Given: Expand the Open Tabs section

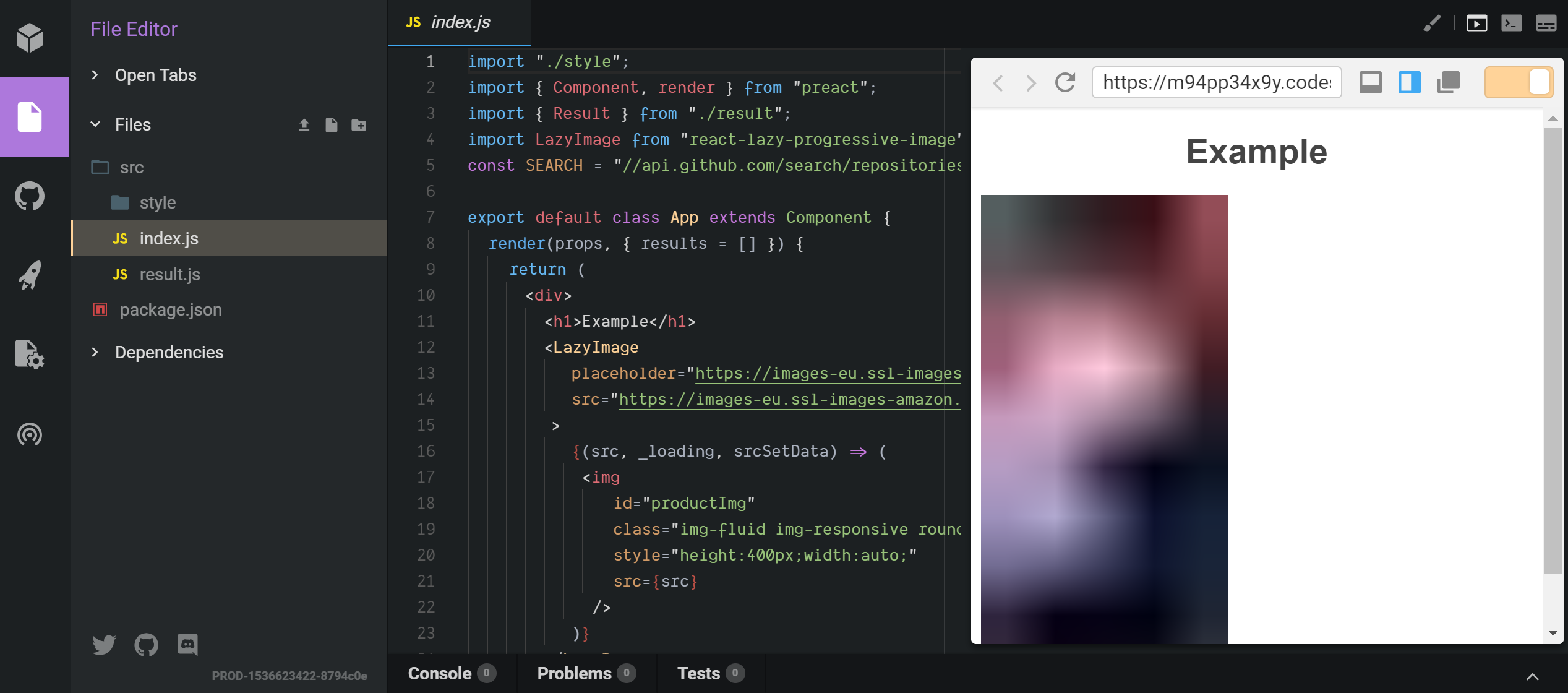Looking at the screenshot, I should (x=94, y=75).
